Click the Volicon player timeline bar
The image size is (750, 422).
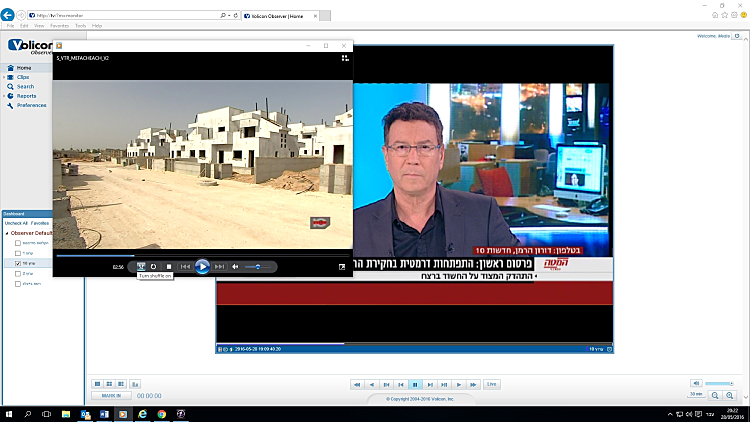[x=414, y=344]
